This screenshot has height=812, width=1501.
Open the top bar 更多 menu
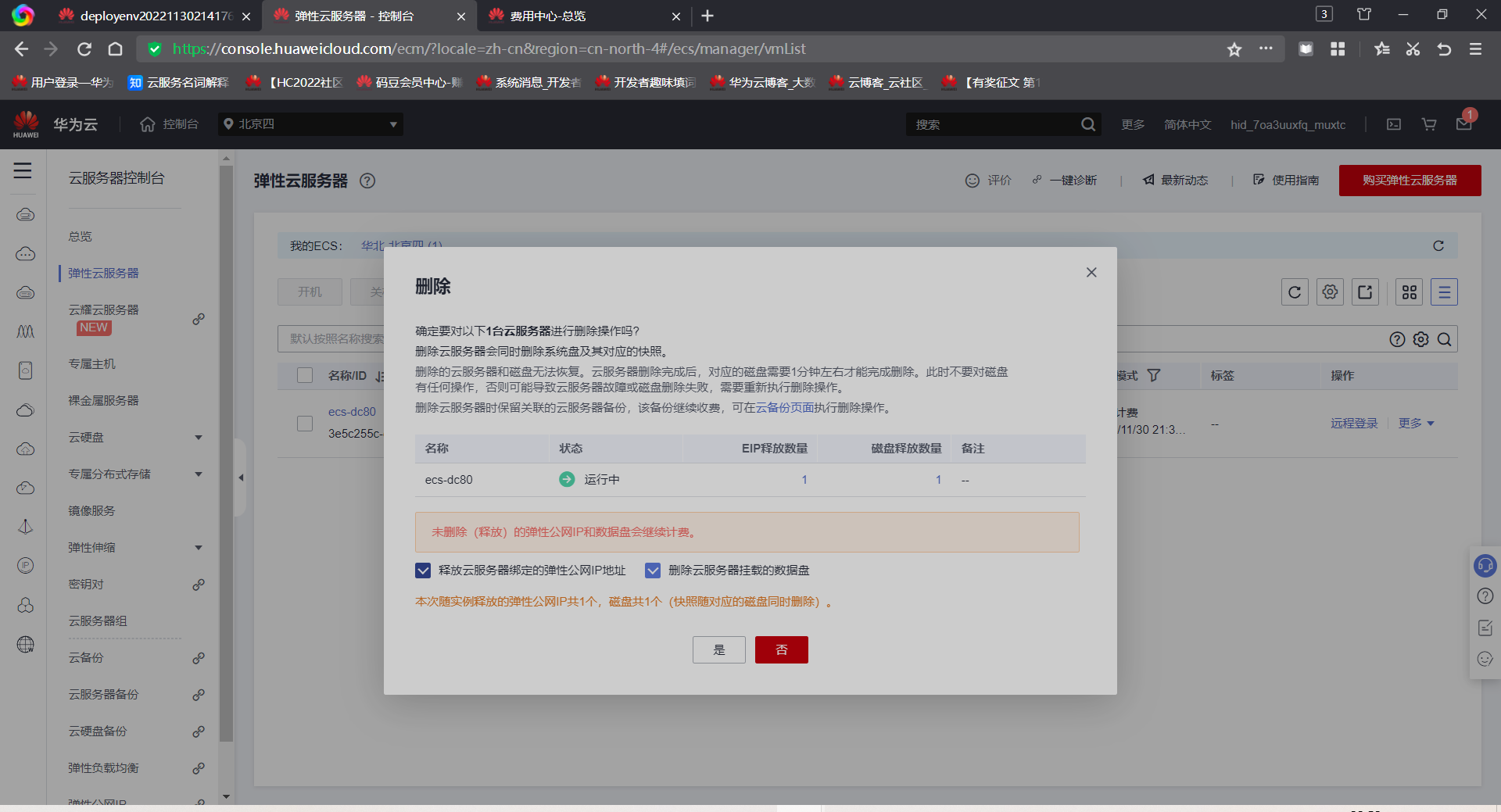(x=1133, y=124)
